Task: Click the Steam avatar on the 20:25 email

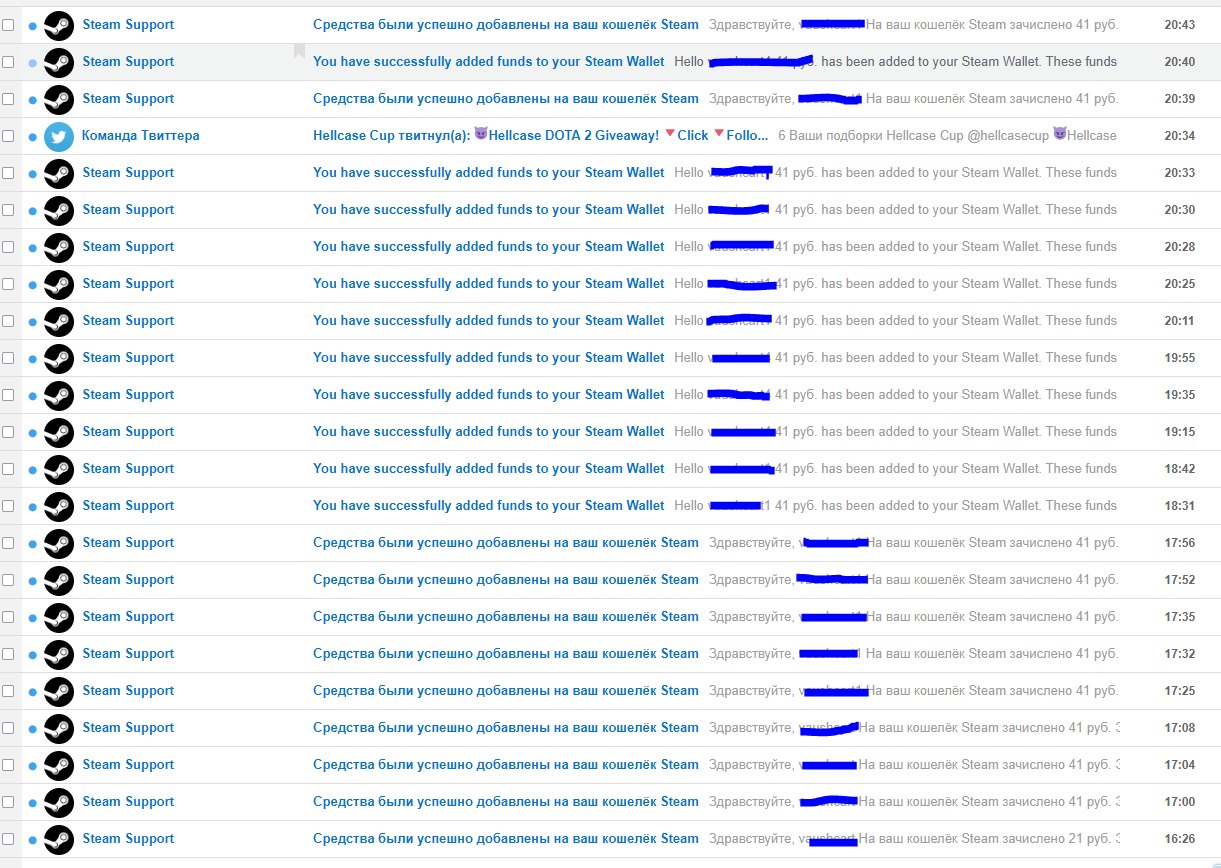Action: click(59, 284)
